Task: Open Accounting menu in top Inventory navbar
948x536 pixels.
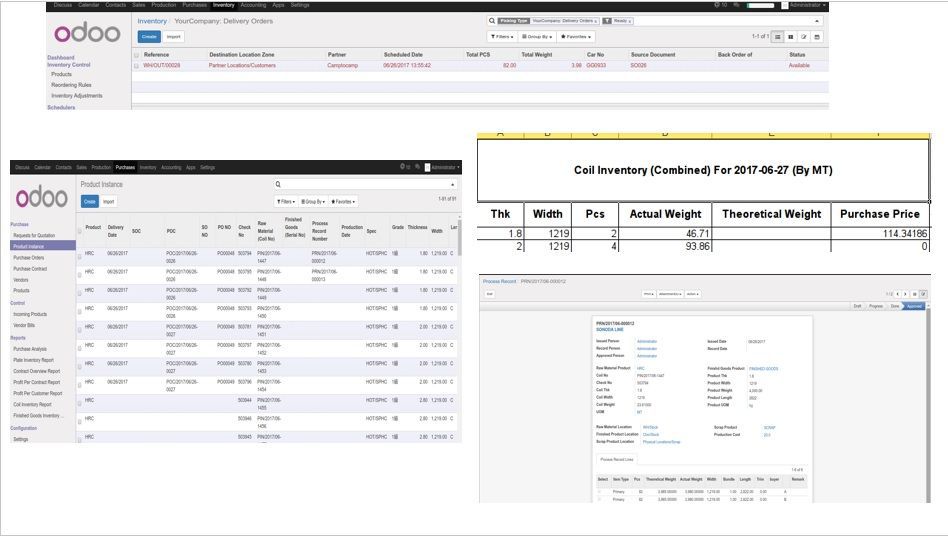Action: (x=253, y=5)
